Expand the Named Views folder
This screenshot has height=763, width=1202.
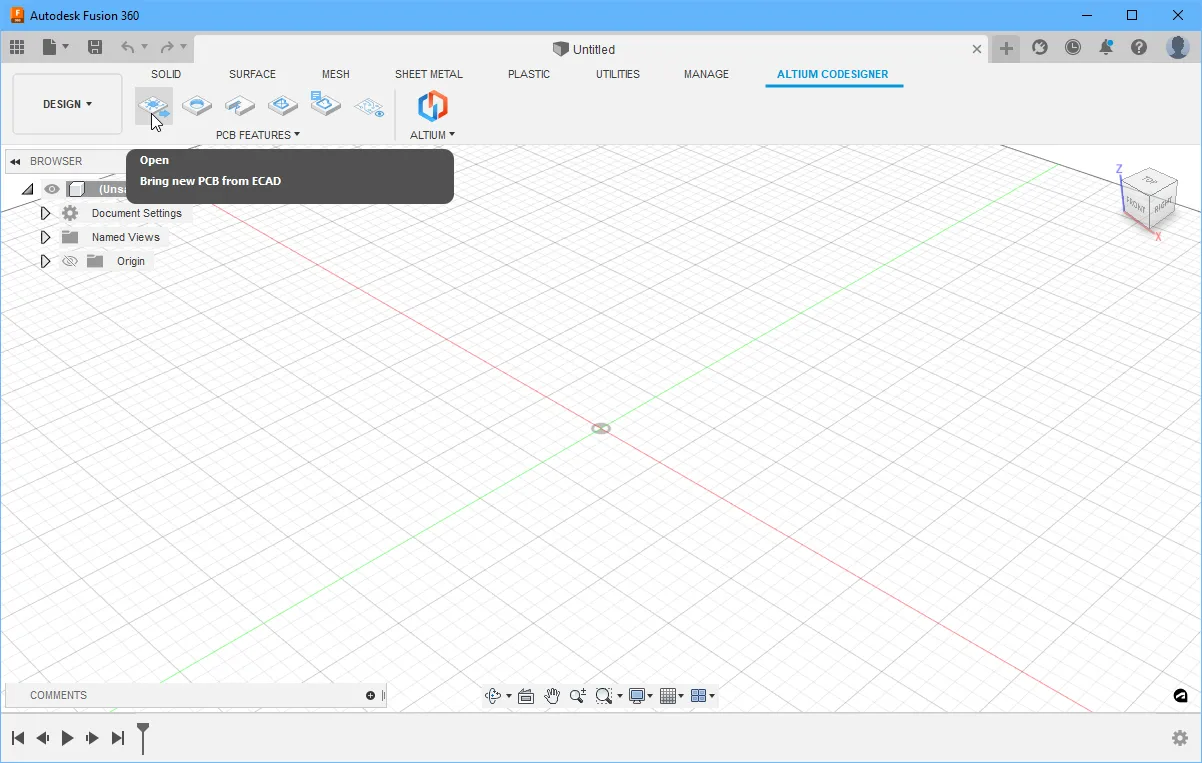tap(45, 237)
